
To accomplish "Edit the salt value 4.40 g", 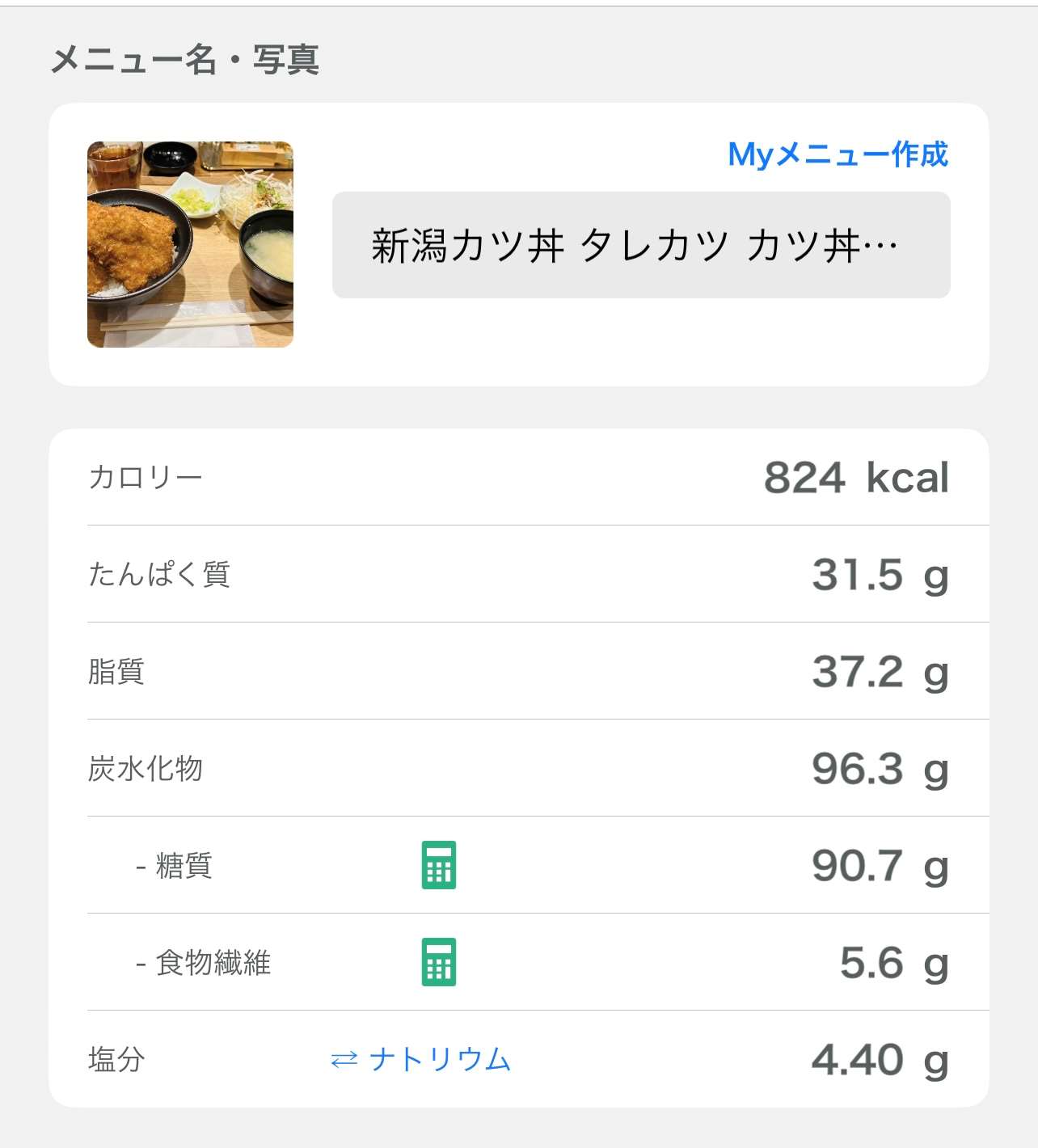I will point(880,1060).
